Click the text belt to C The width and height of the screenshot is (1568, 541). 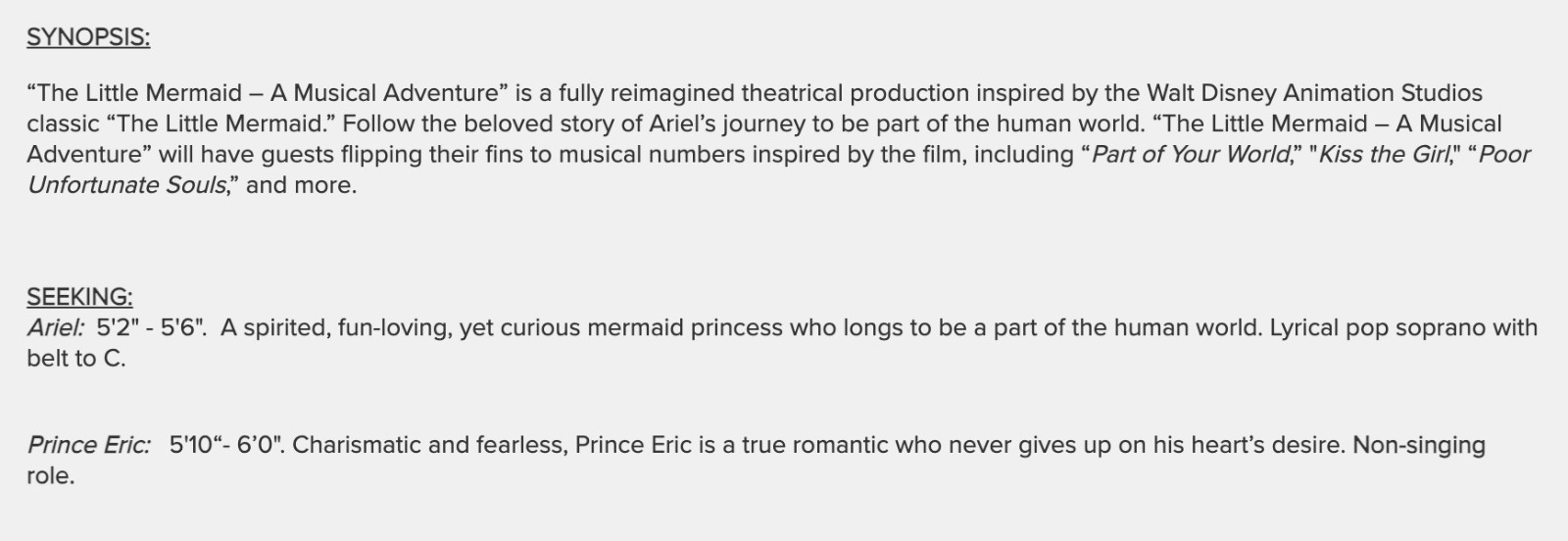[76, 359]
